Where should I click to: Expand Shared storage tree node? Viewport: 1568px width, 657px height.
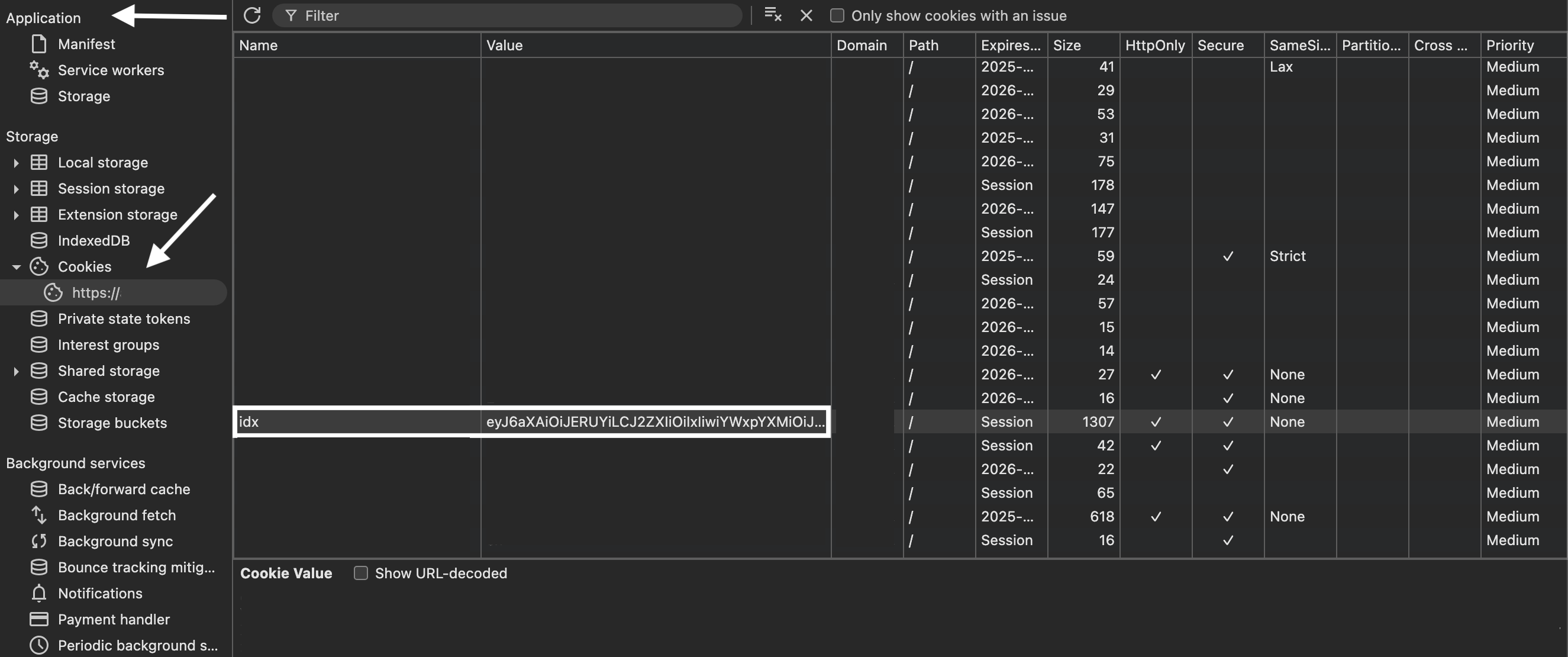(x=17, y=371)
